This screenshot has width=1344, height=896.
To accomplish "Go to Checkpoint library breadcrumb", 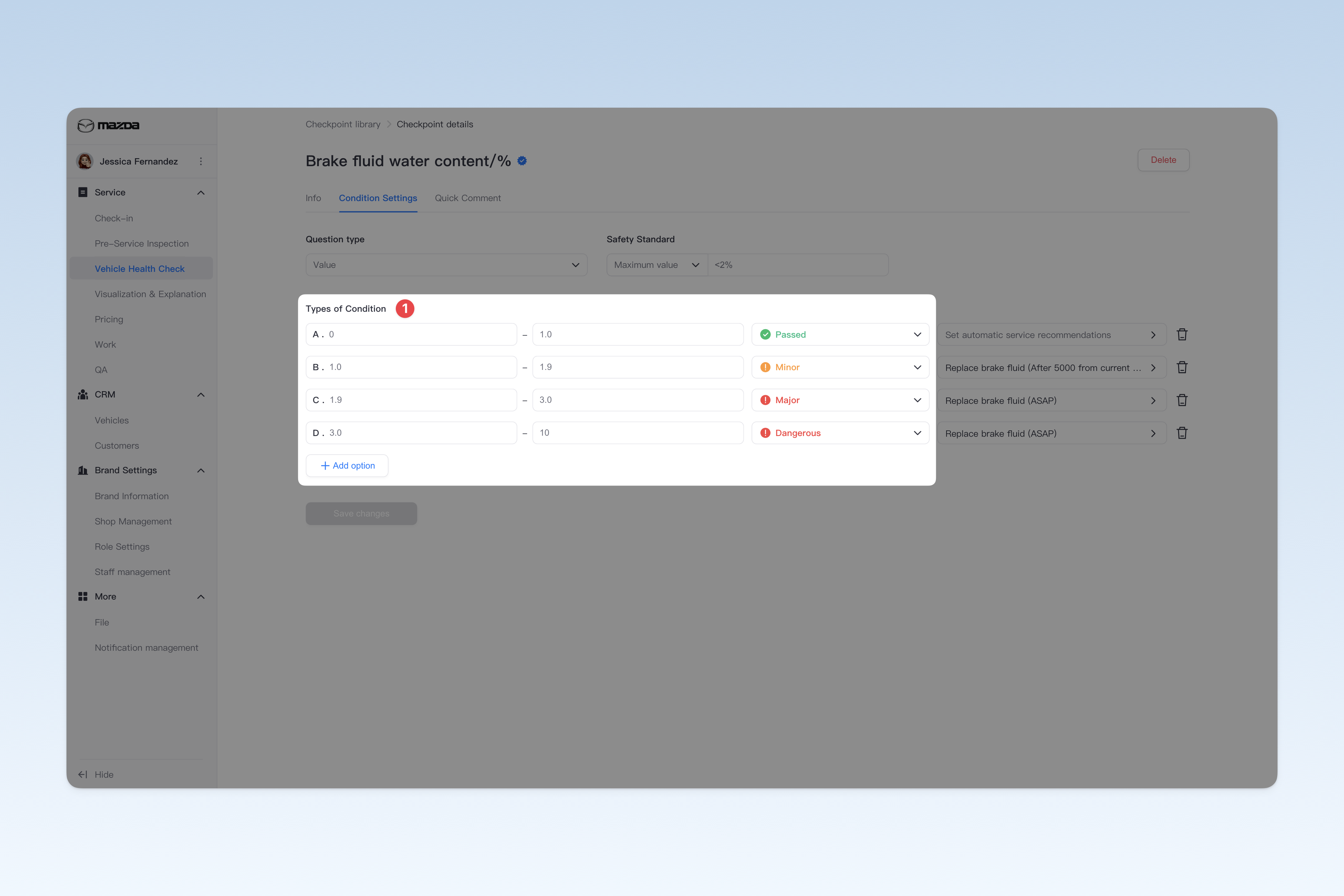I will click(x=343, y=124).
